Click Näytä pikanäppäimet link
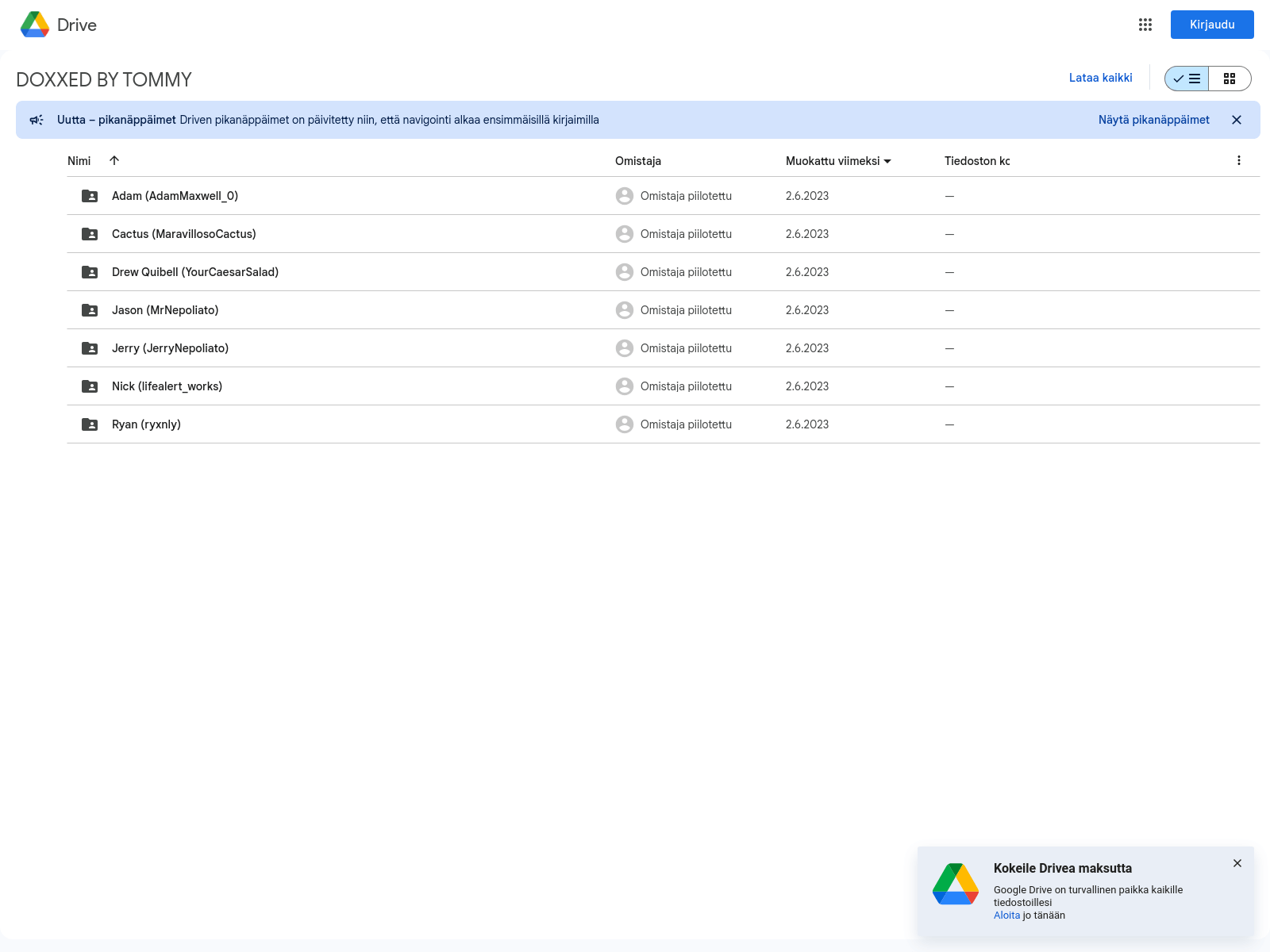 [x=1154, y=120]
